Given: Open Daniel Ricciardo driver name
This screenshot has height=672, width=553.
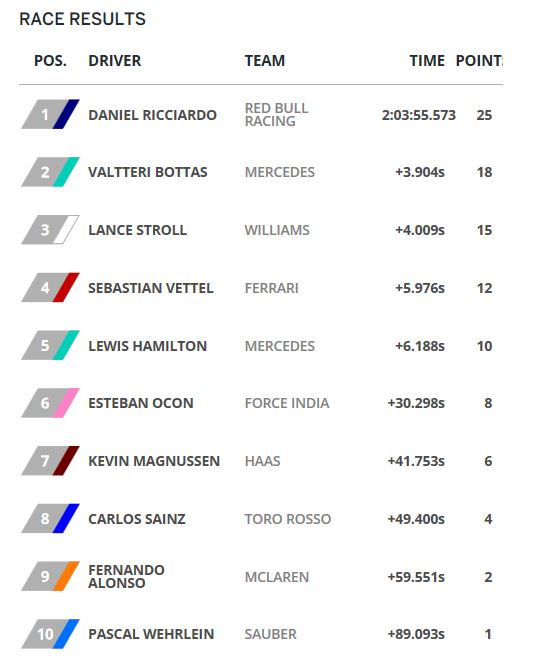Looking at the screenshot, I should 152,115.
